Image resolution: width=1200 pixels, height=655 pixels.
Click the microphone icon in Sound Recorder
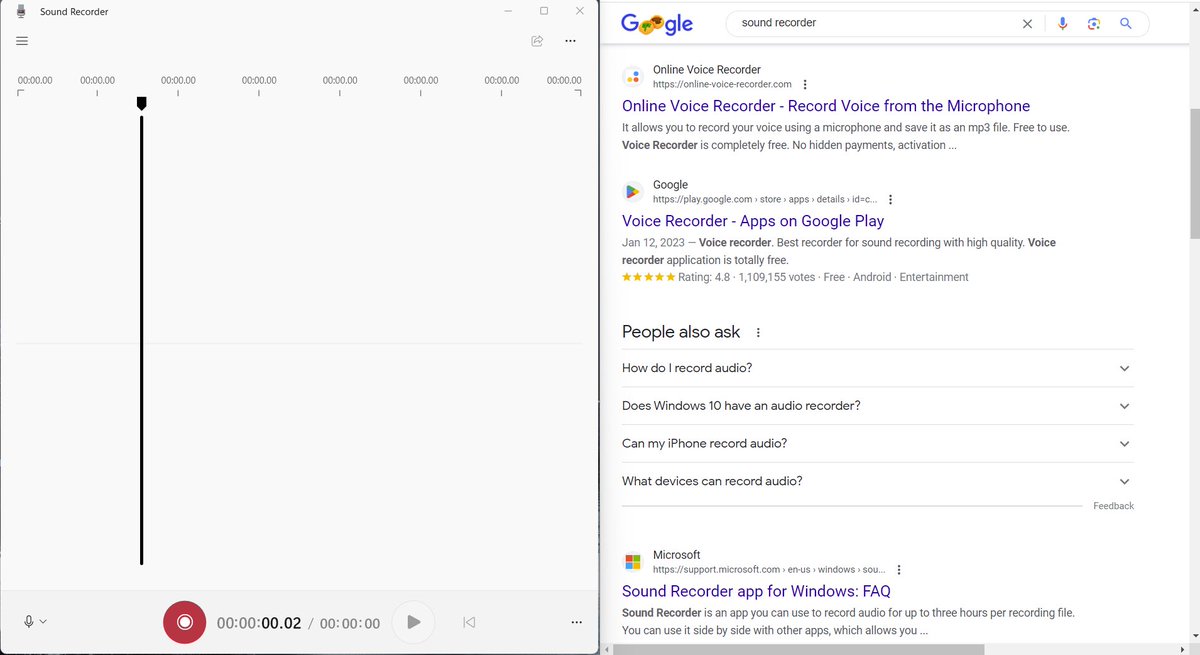click(29, 622)
